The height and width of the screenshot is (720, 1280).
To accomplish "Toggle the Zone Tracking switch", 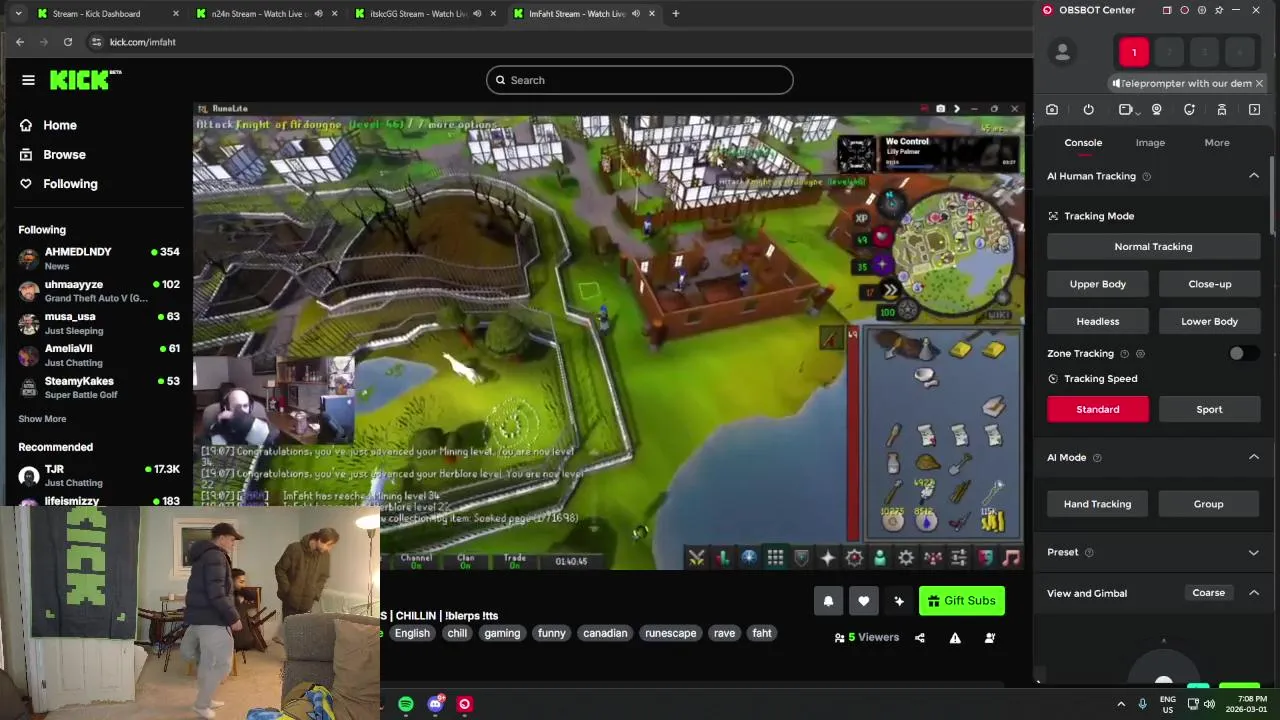I will 1243,353.
